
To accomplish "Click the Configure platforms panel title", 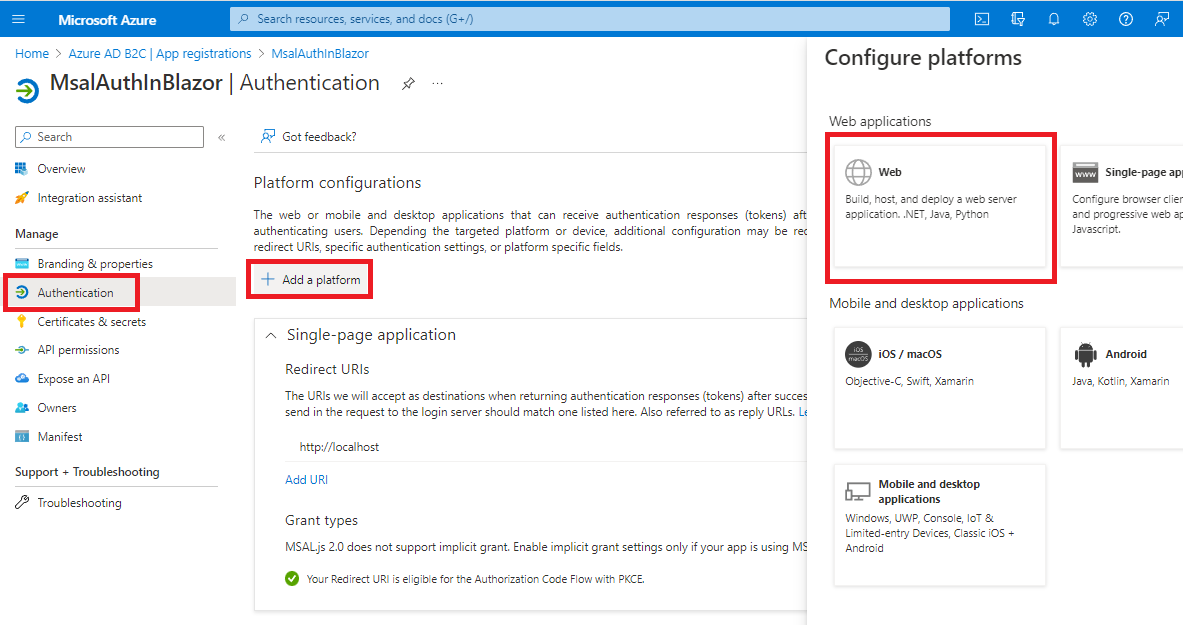I will 923,58.
